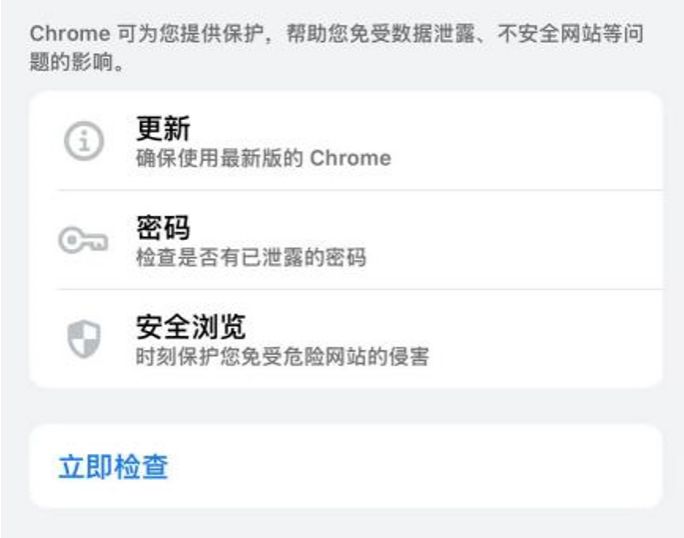Click the shield icon beside 安全浏览
The height and width of the screenshot is (538, 684).
84,339
